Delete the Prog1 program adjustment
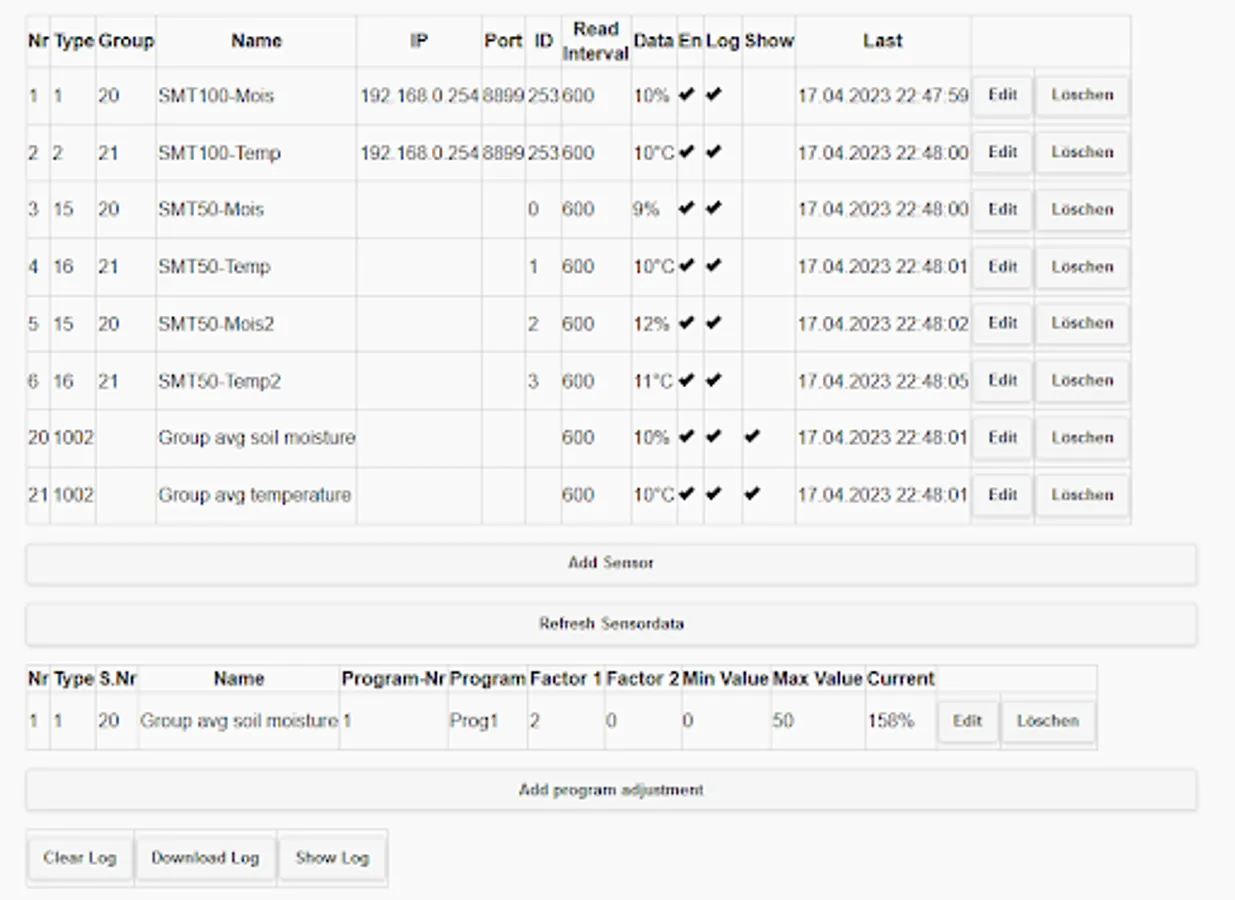Screen dimensions: 1235x900 click(1047, 721)
